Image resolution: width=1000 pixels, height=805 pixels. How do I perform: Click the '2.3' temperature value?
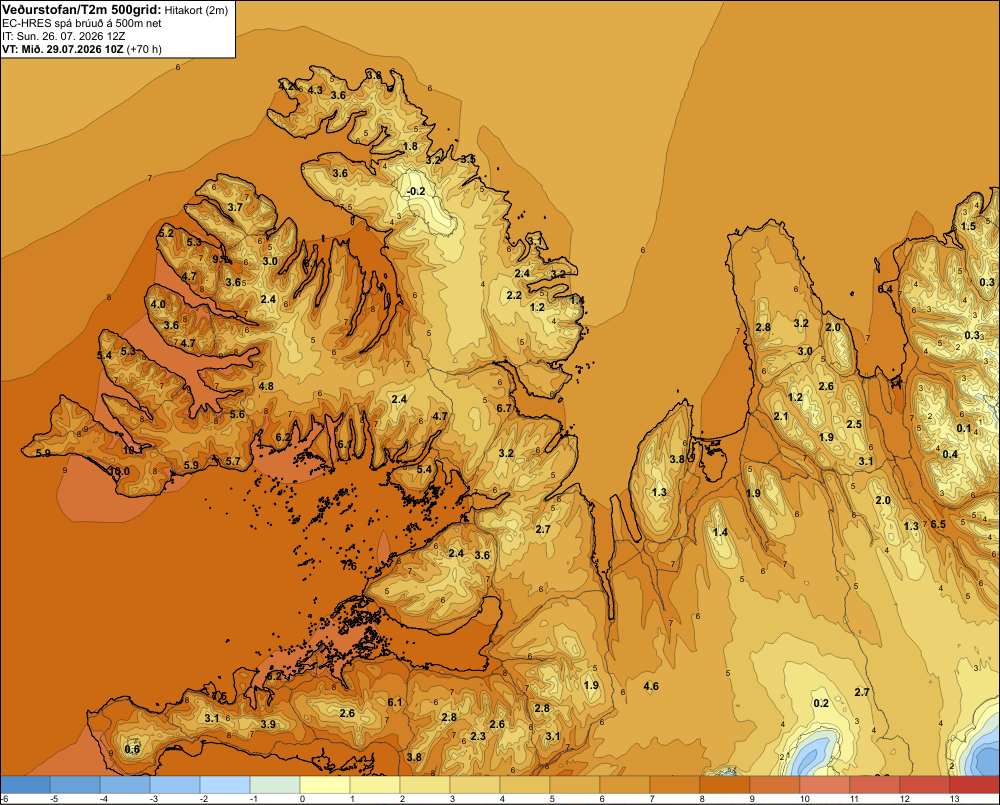[478, 736]
